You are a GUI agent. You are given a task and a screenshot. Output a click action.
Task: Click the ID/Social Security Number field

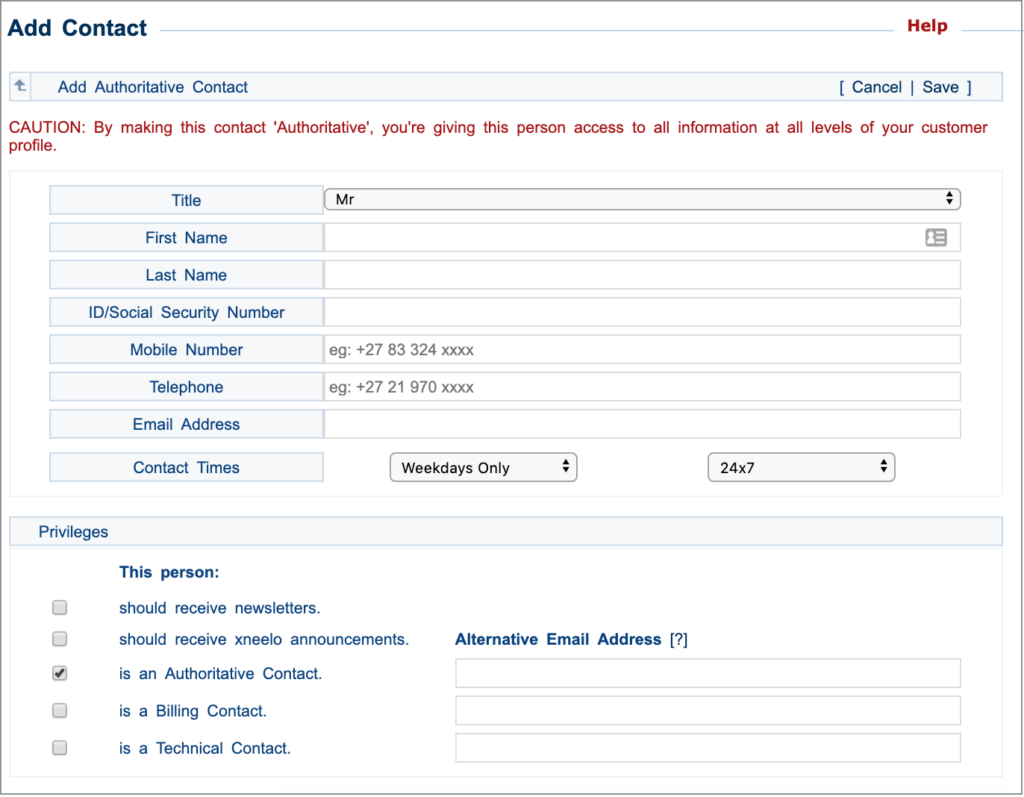point(641,312)
